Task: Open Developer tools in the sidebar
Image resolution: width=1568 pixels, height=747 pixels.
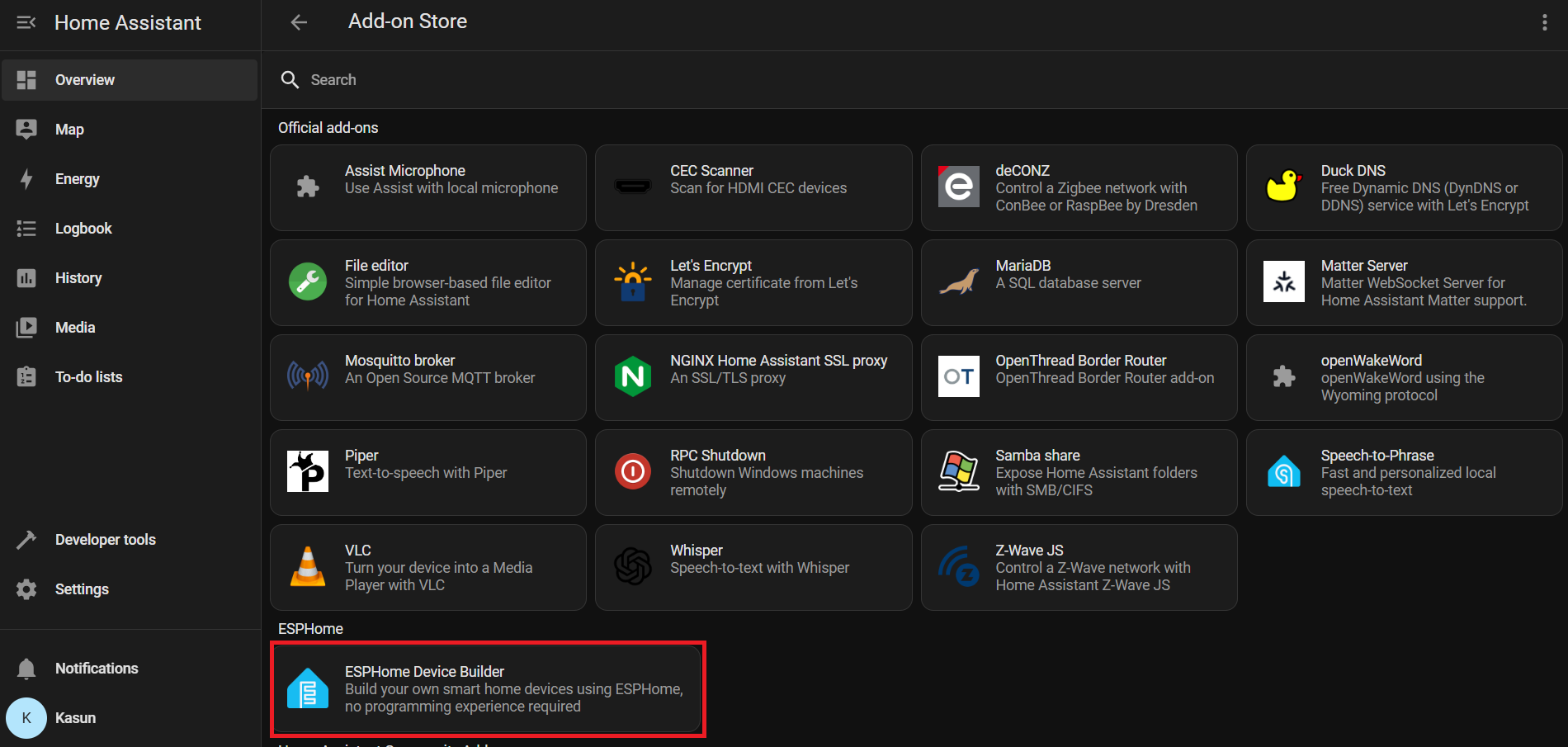Action: (x=130, y=540)
